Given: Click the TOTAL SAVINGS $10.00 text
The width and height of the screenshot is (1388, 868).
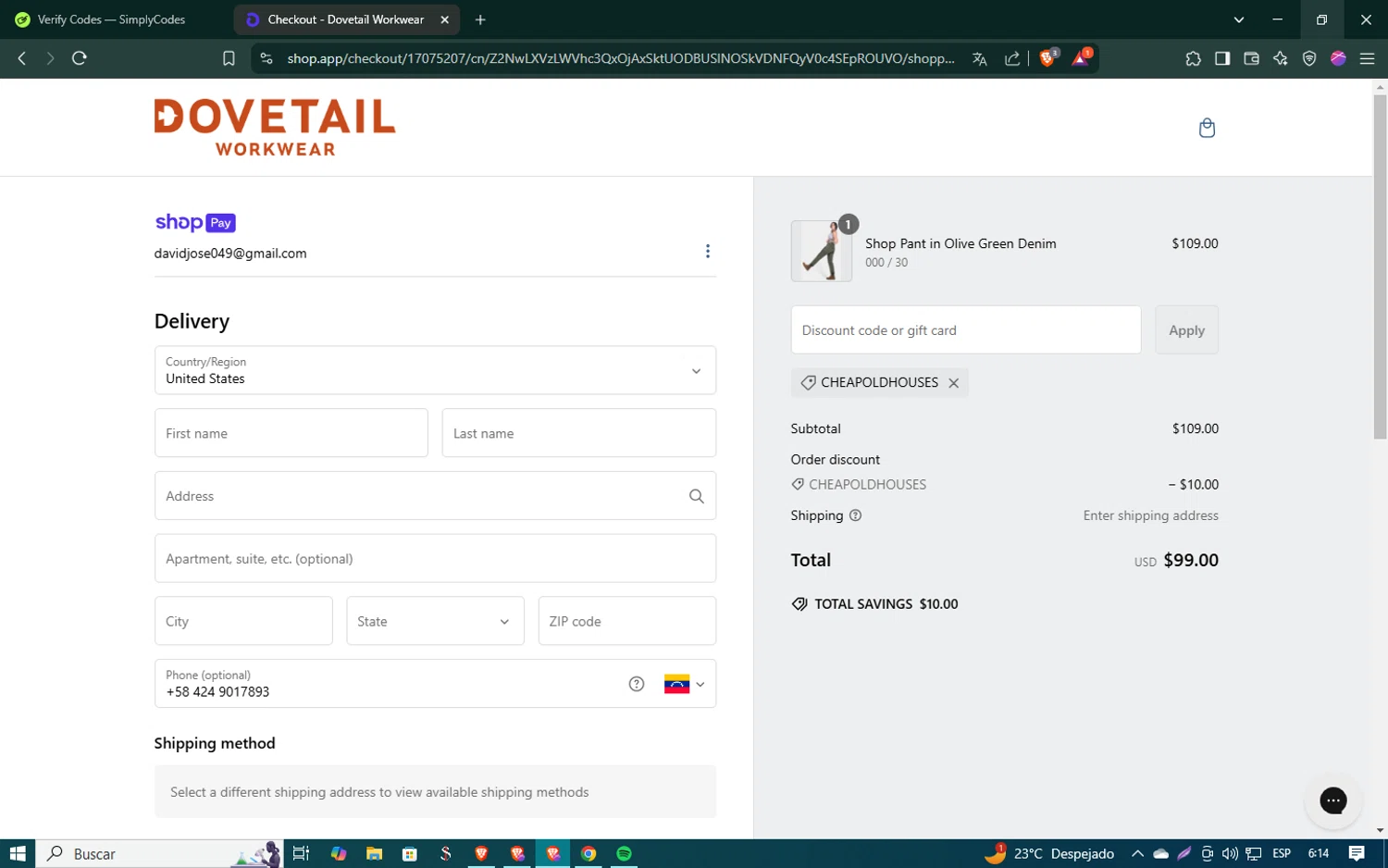Looking at the screenshot, I should tap(886, 604).
